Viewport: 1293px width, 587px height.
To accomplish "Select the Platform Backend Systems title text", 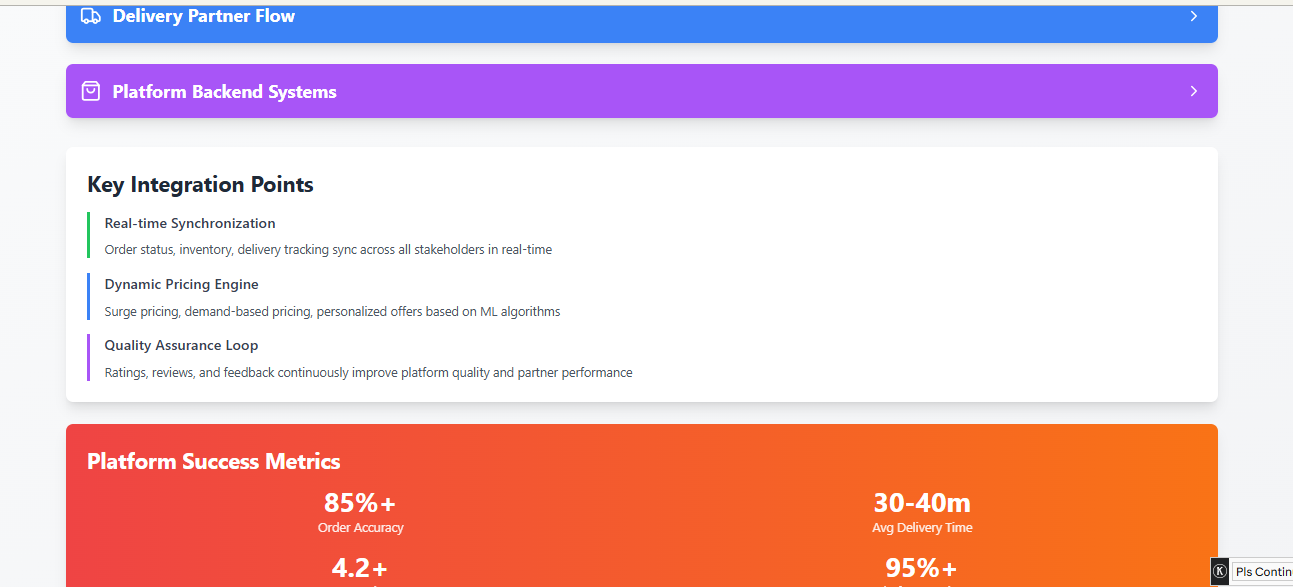I will pos(224,92).
